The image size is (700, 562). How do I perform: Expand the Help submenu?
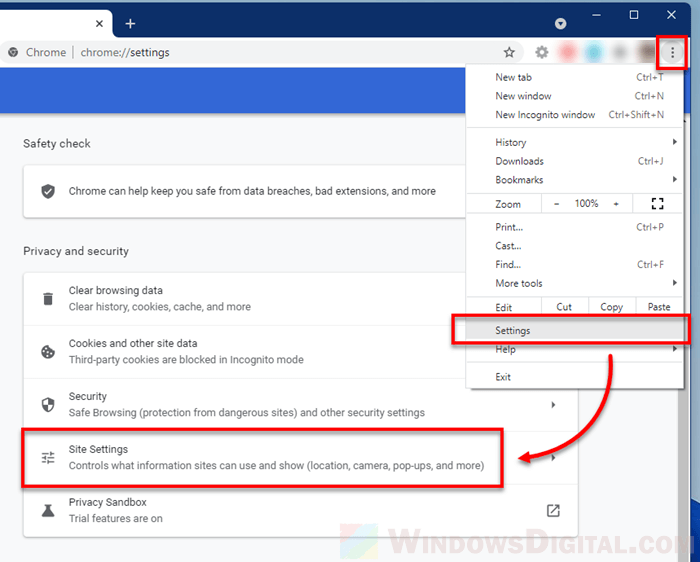click(x=575, y=350)
